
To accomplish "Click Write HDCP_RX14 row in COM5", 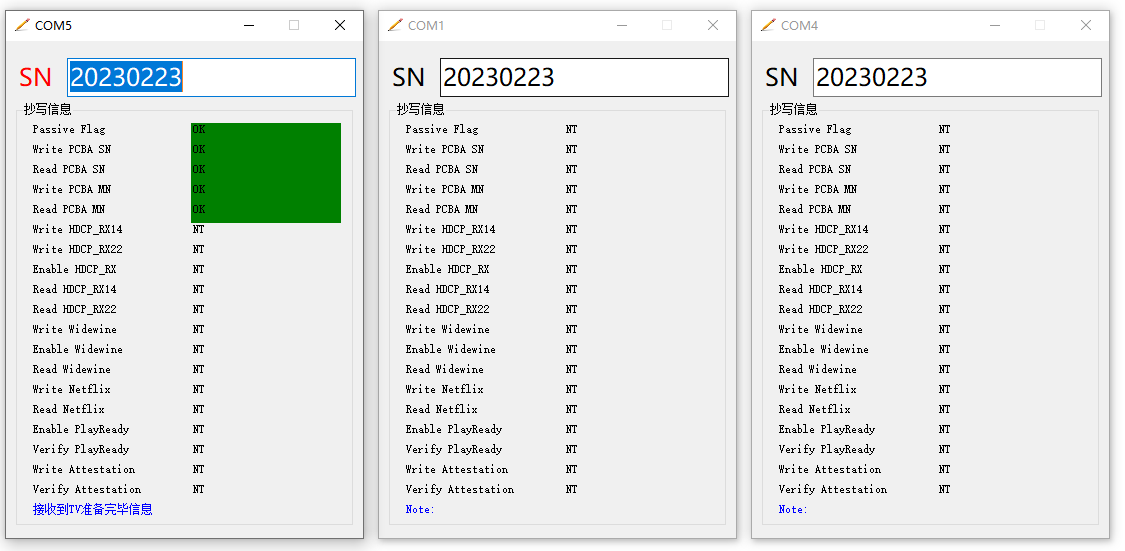I will [77, 229].
